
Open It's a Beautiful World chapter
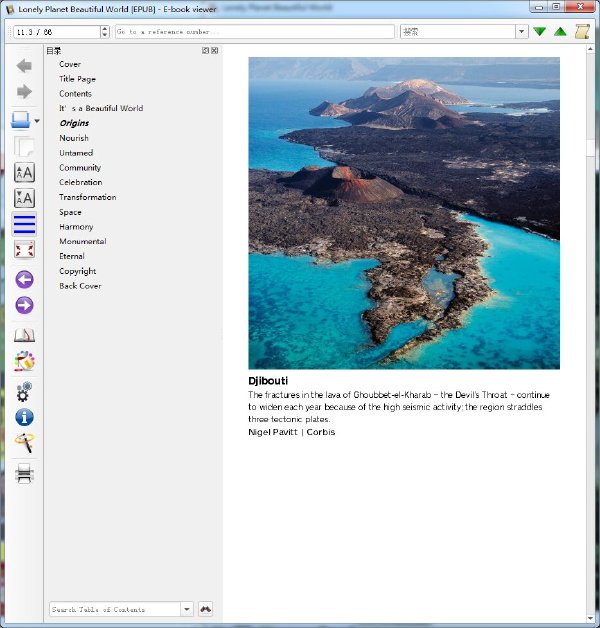pyautogui.click(x=101, y=108)
